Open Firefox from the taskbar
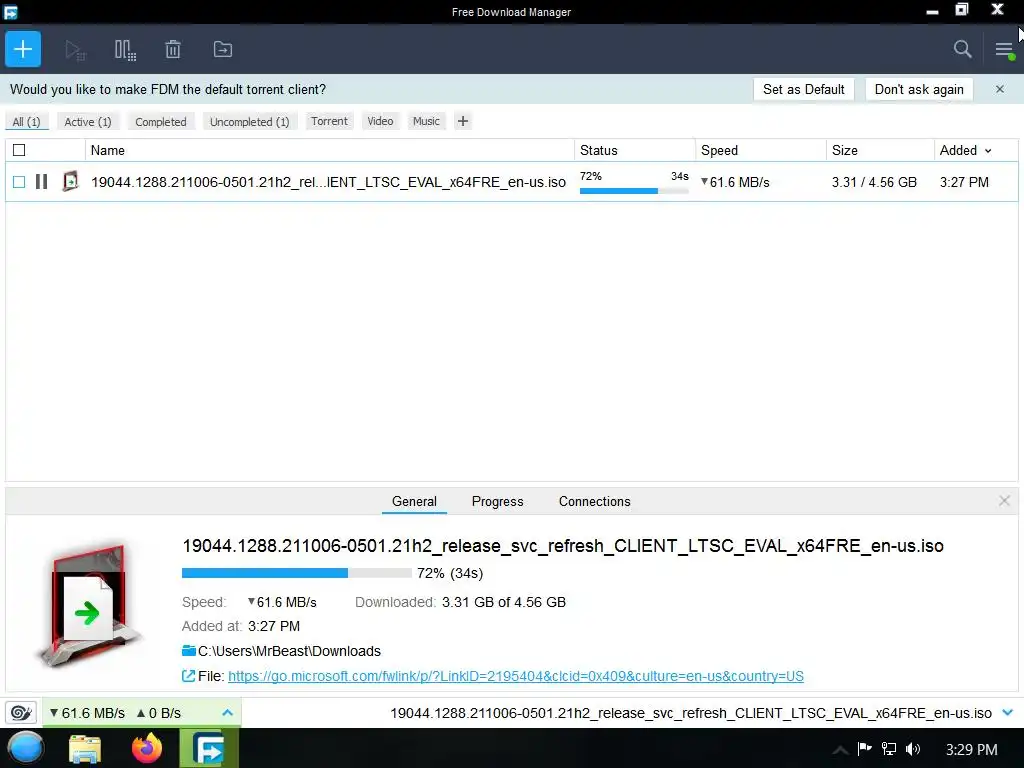 pyautogui.click(x=147, y=748)
